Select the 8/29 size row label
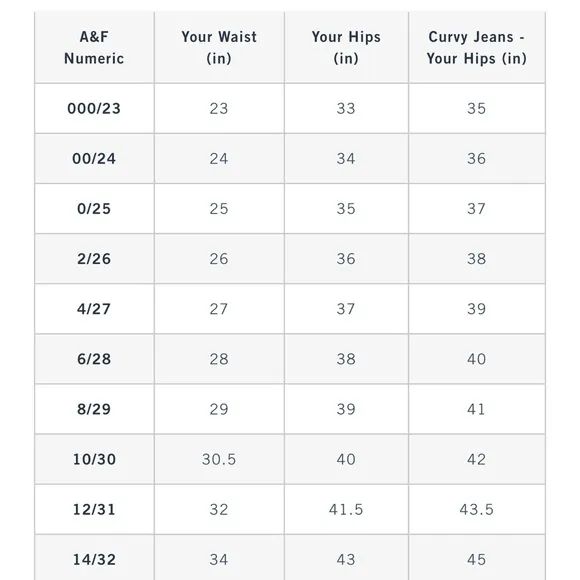This screenshot has height=580, width=580. [x=94, y=409]
